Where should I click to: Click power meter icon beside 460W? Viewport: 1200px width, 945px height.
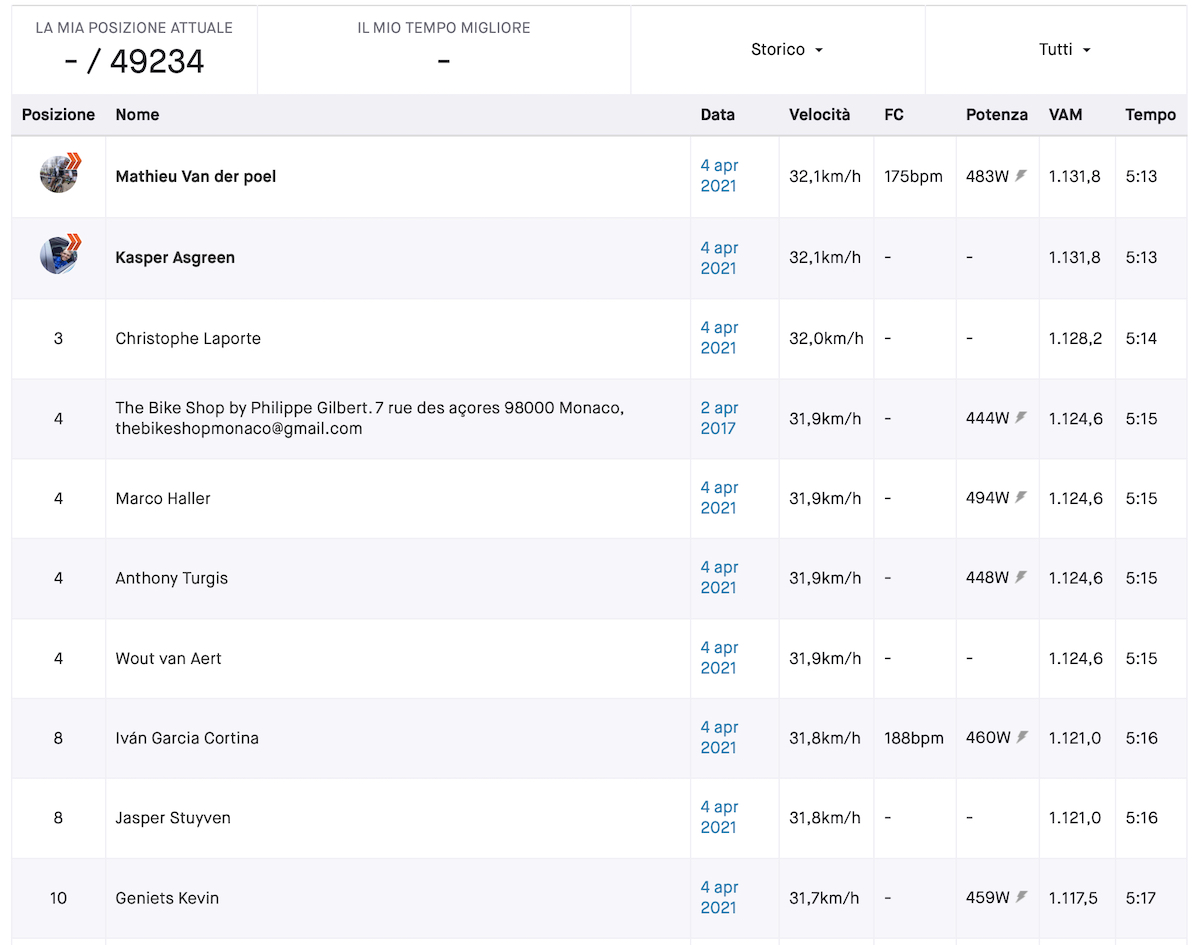click(x=1021, y=737)
